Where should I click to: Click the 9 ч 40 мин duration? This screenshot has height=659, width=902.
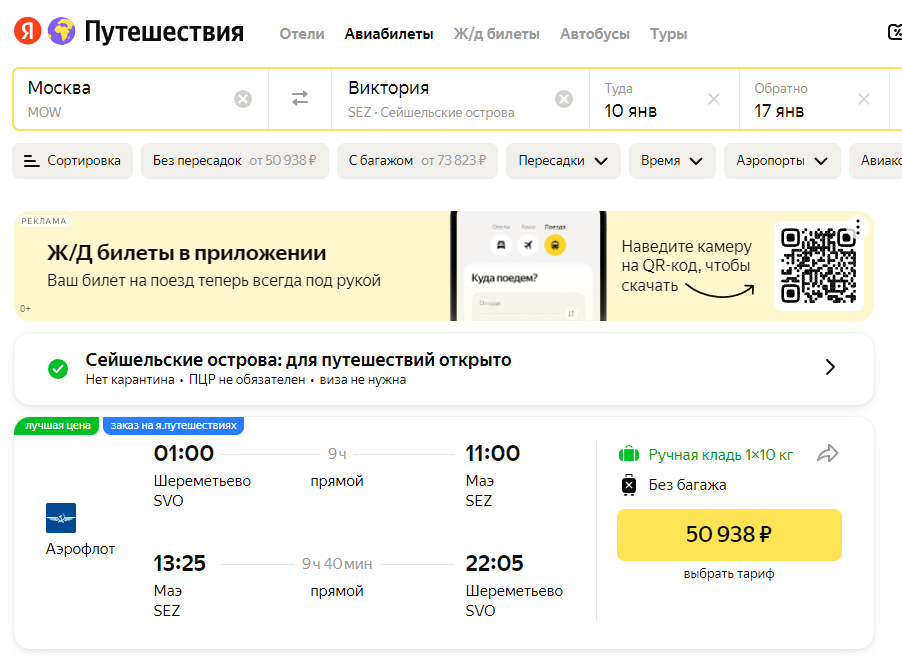click(x=337, y=564)
